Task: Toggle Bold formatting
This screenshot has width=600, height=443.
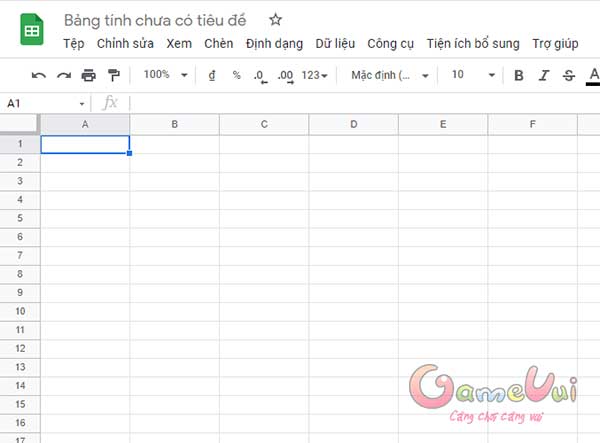Action: pos(518,75)
